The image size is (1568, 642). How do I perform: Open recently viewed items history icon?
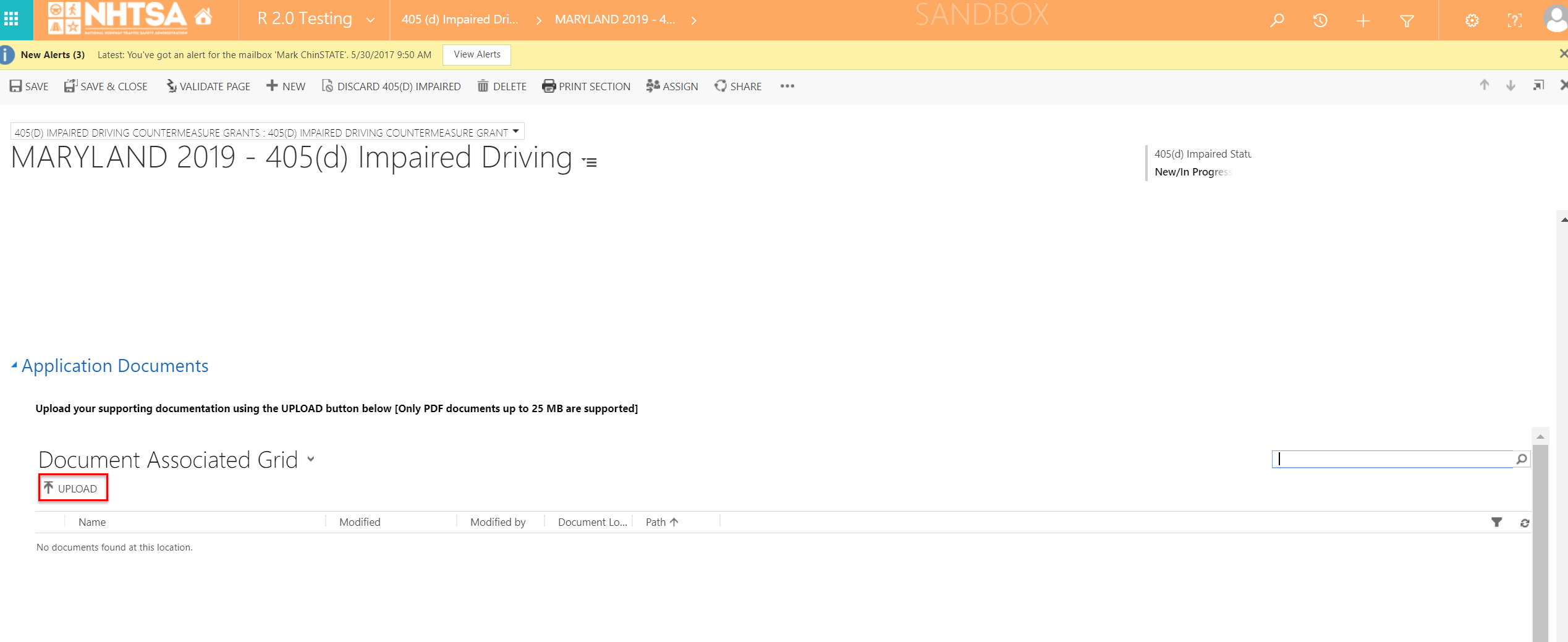(1320, 20)
